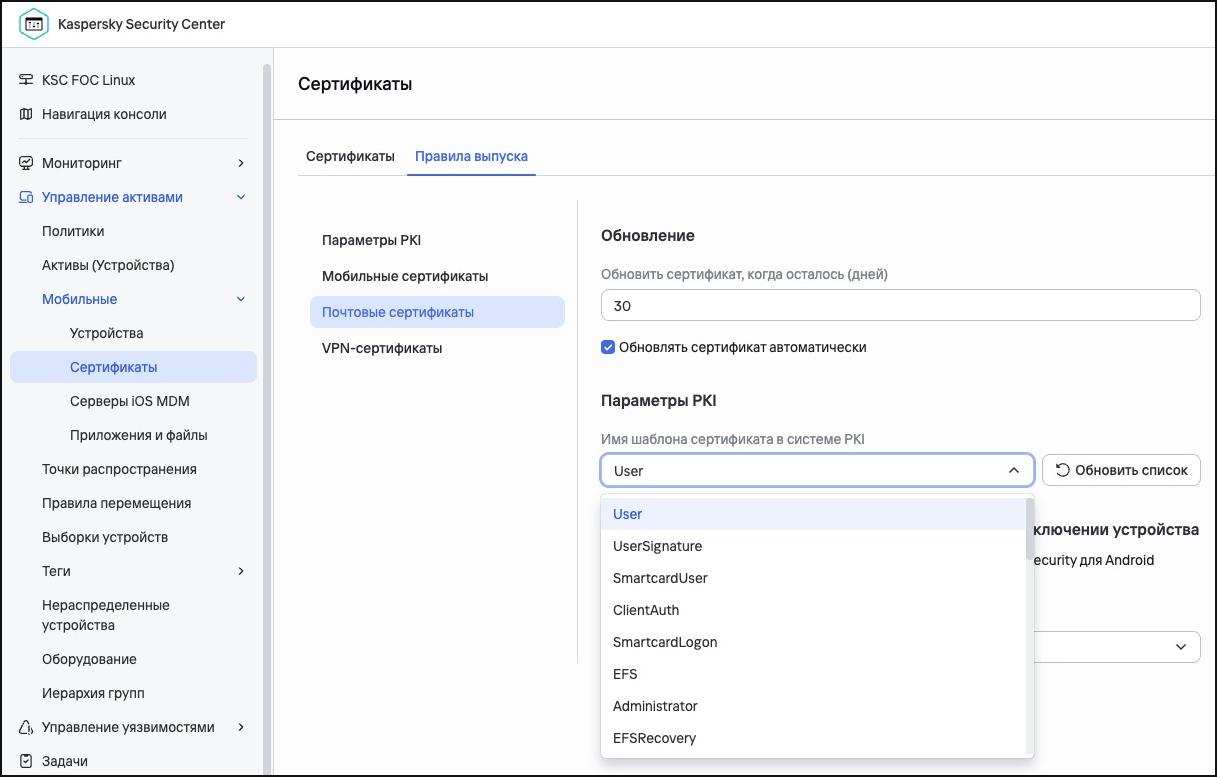The height and width of the screenshot is (777, 1217).
Task: Select Почтовые сертификаты in the rules list
Action: (x=437, y=312)
